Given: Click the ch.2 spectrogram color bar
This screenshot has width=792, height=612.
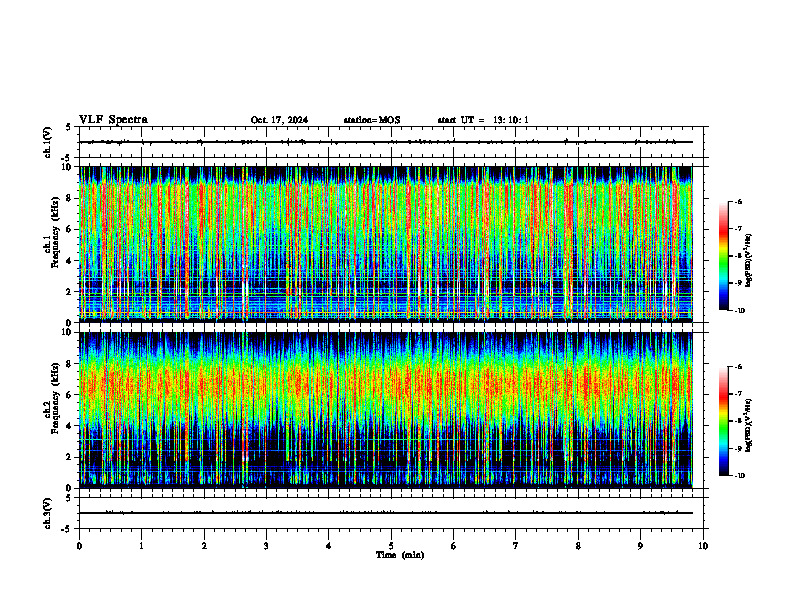Looking at the screenshot, I should pyautogui.click(x=723, y=421).
